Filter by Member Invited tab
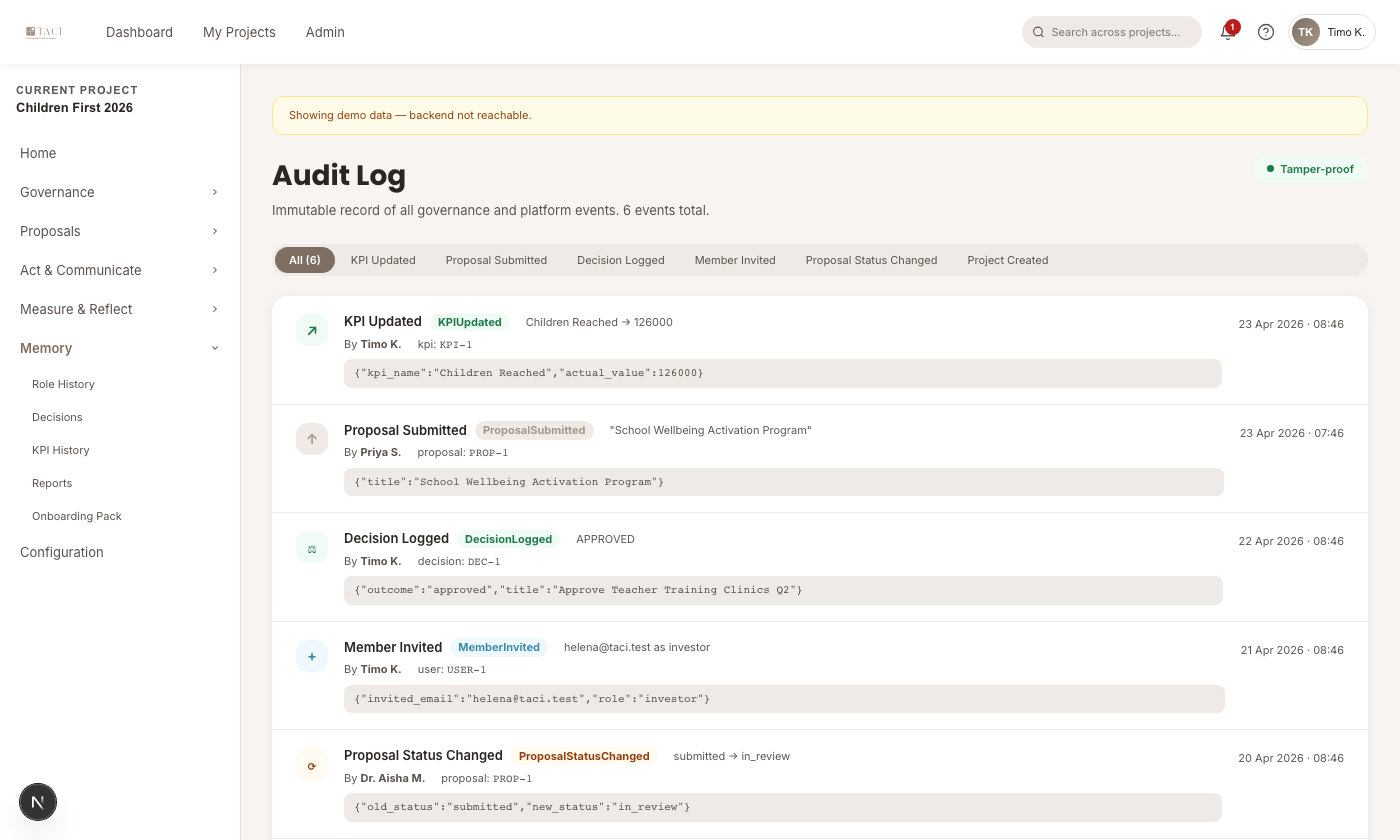Viewport: 1400px width, 840px height. click(x=735, y=260)
